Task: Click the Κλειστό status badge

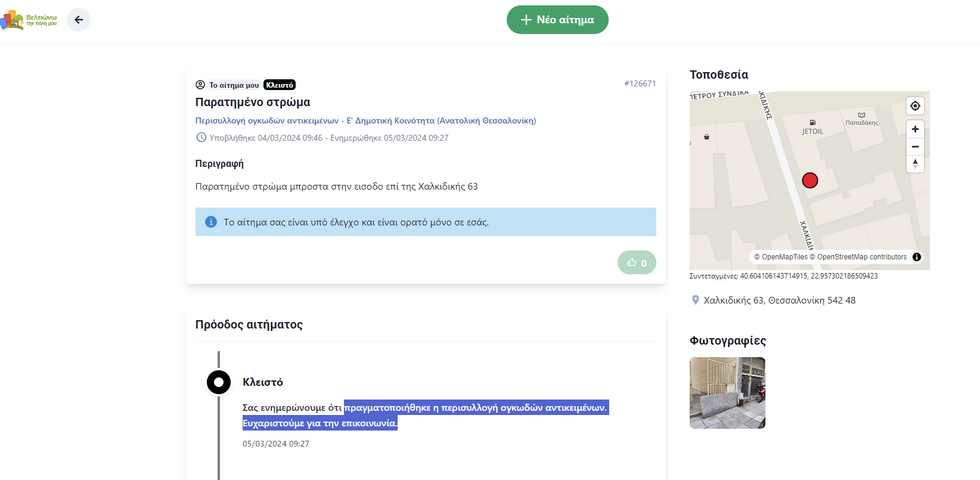Action: (x=279, y=85)
